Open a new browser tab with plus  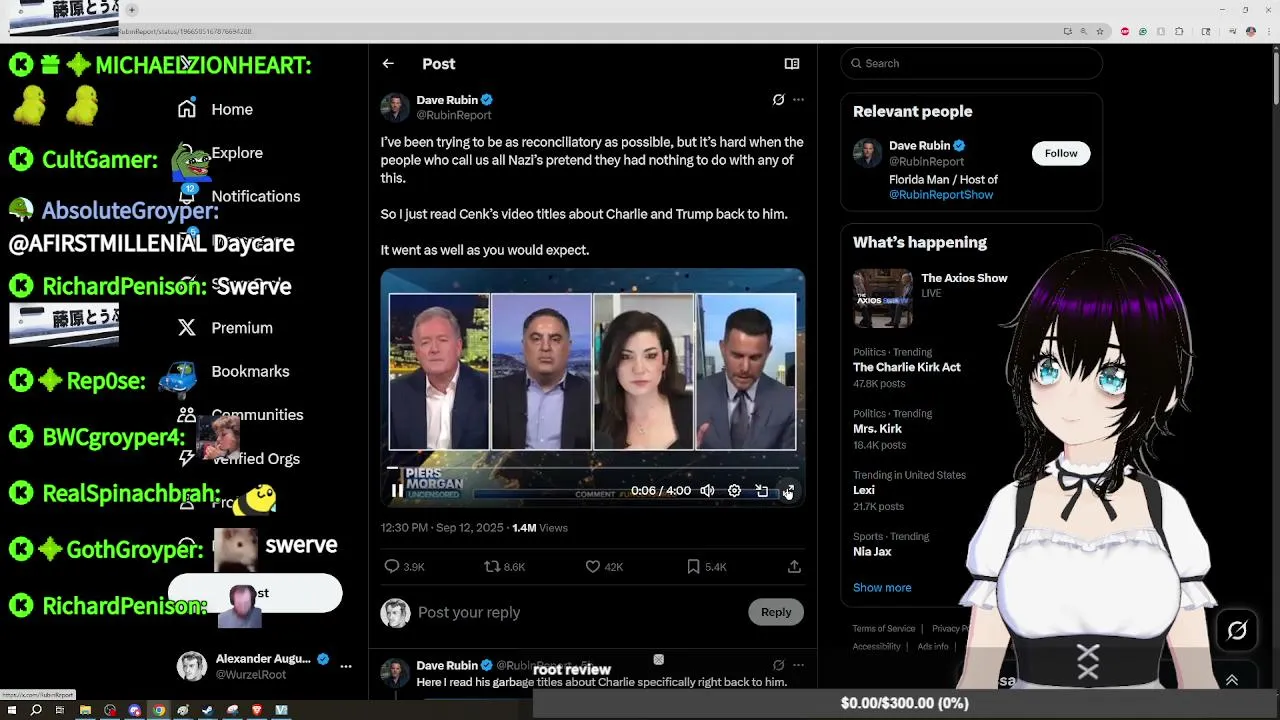click(131, 10)
